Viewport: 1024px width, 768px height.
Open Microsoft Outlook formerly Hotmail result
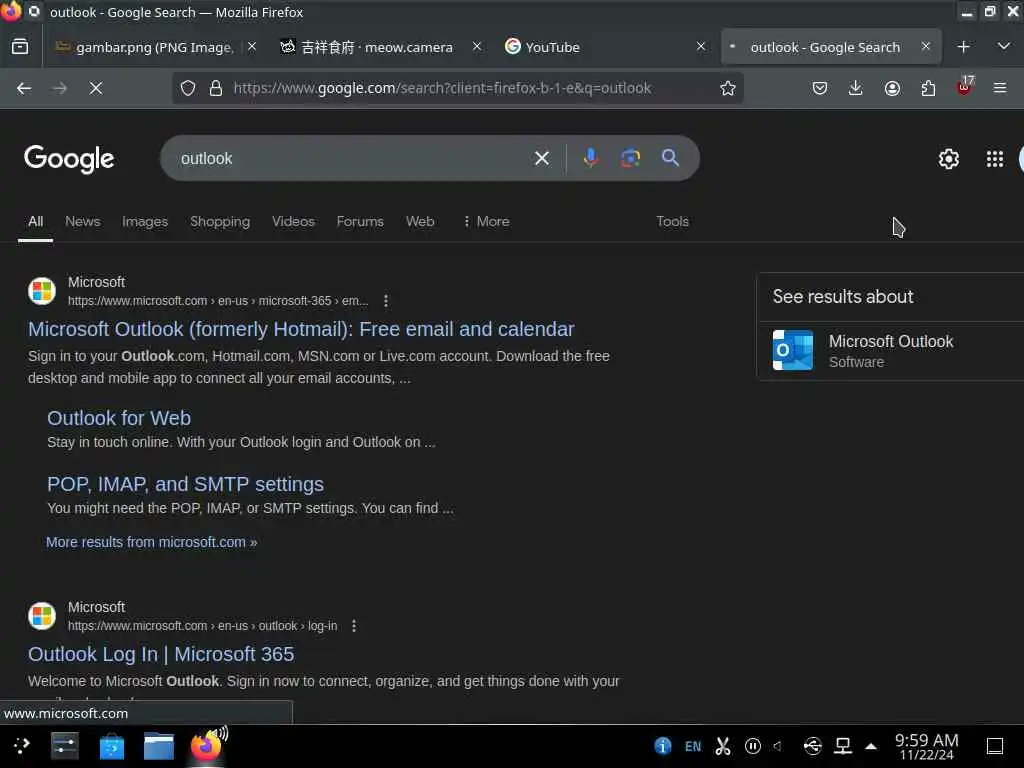pyautogui.click(x=301, y=329)
